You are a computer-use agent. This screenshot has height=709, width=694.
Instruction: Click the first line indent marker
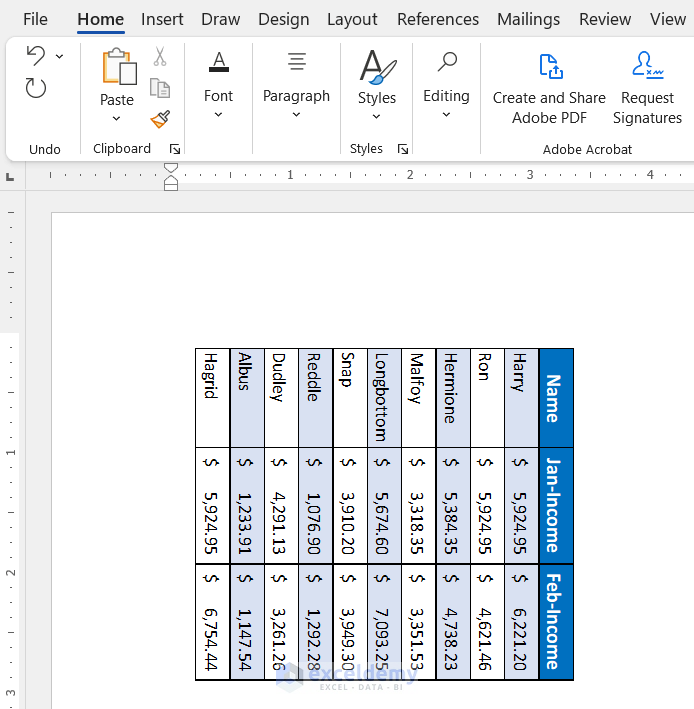pos(171,169)
